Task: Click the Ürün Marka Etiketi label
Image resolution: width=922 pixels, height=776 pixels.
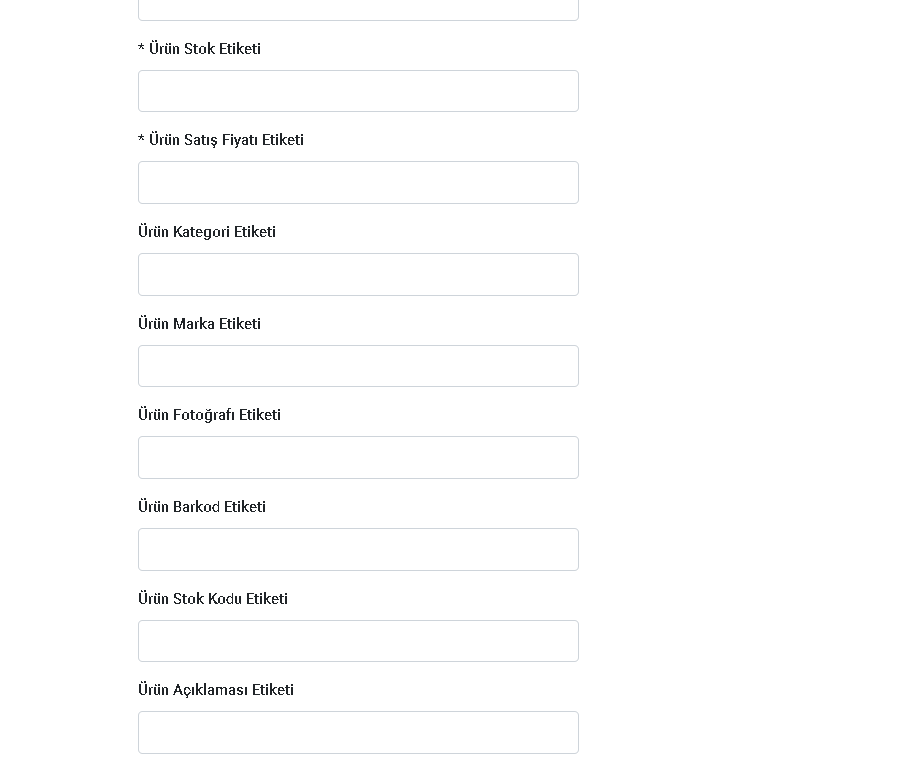Action: (x=199, y=323)
